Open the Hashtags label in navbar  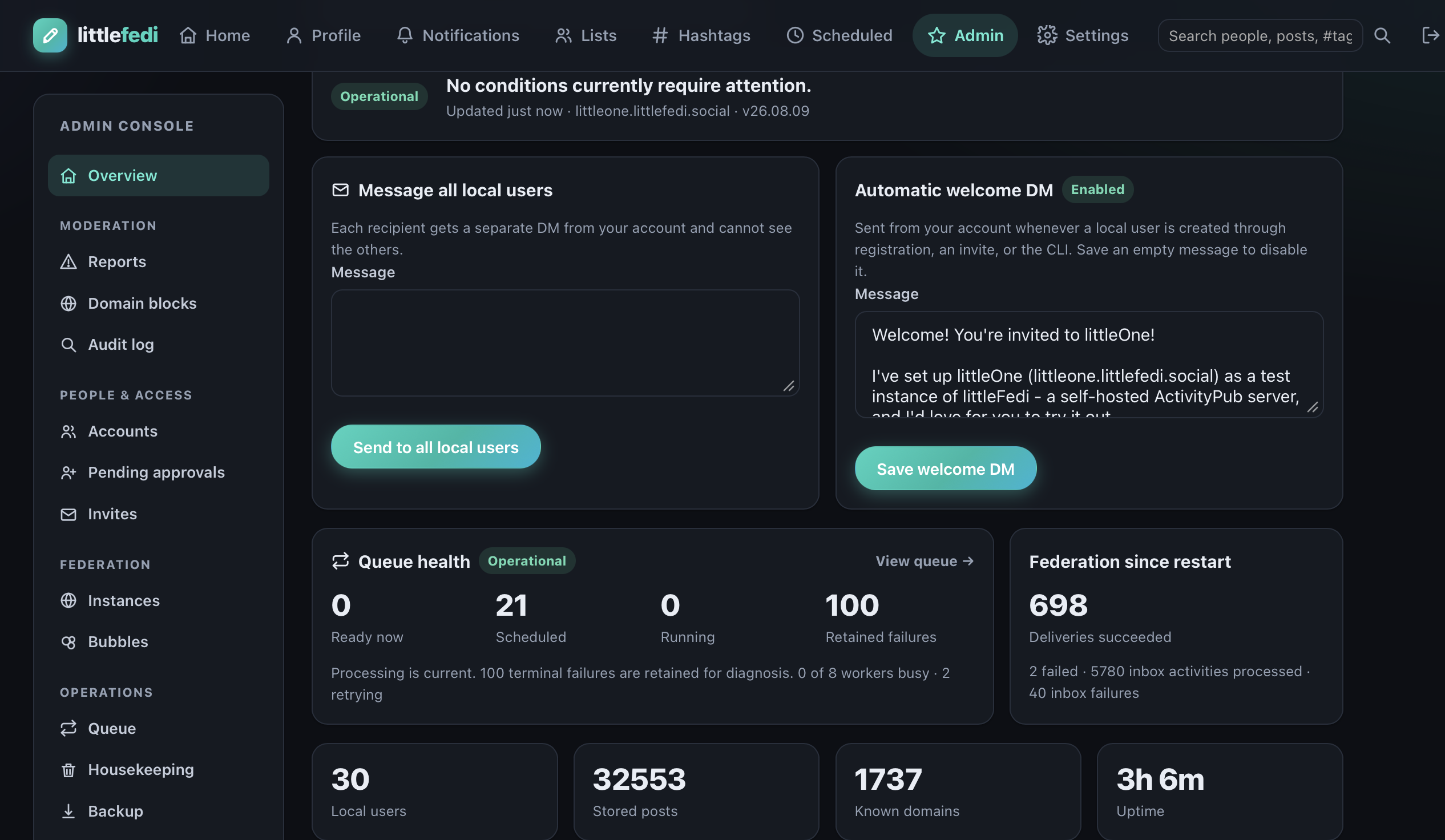(x=714, y=35)
